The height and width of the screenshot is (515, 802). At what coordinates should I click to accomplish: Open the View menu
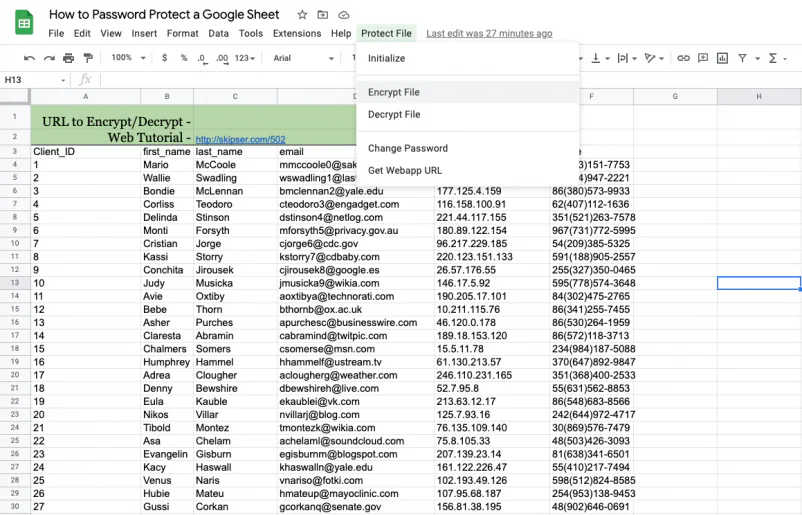pos(111,33)
